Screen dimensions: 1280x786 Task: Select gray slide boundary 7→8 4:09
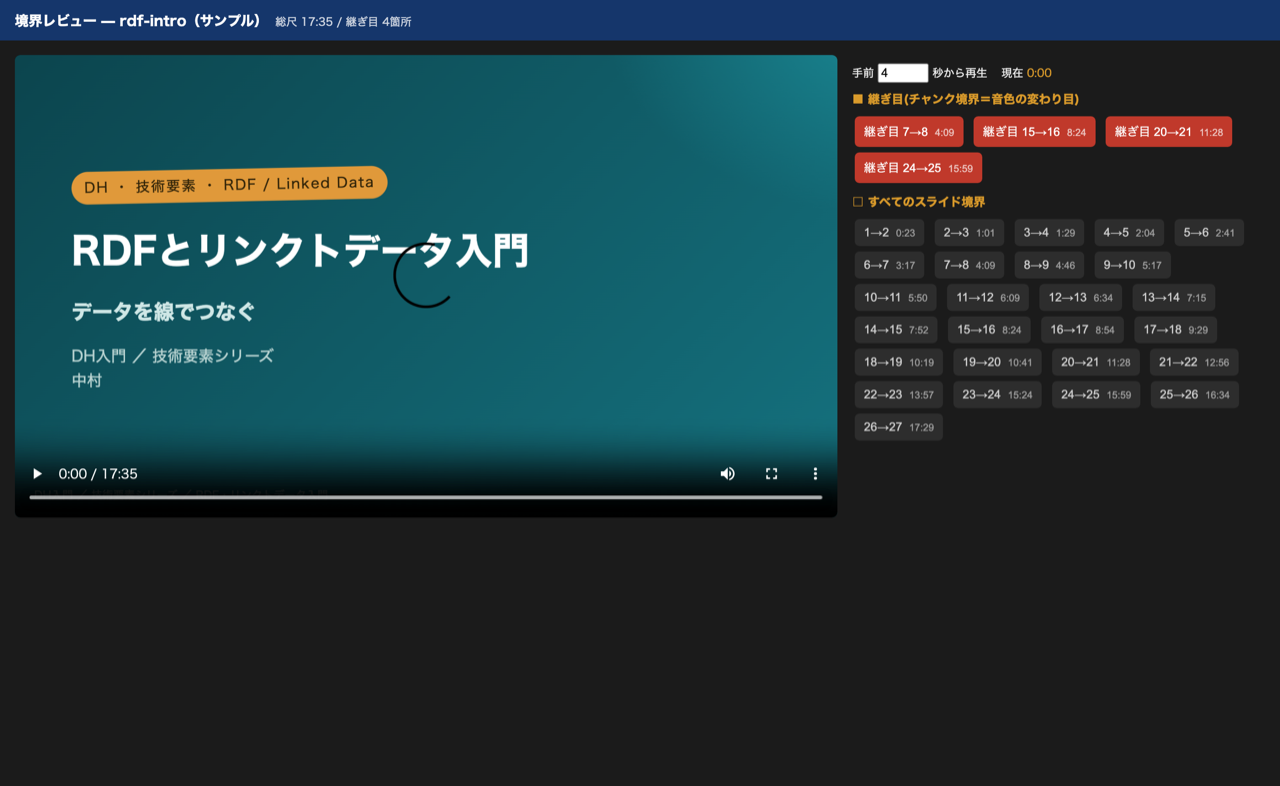tap(969, 265)
